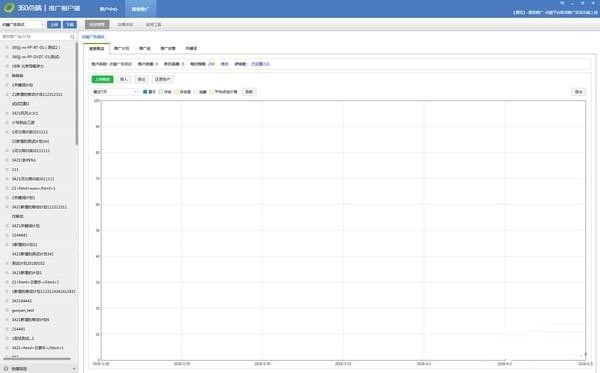
Task: Click the icon beside plan named 111
Action: [x=7, y=169]
